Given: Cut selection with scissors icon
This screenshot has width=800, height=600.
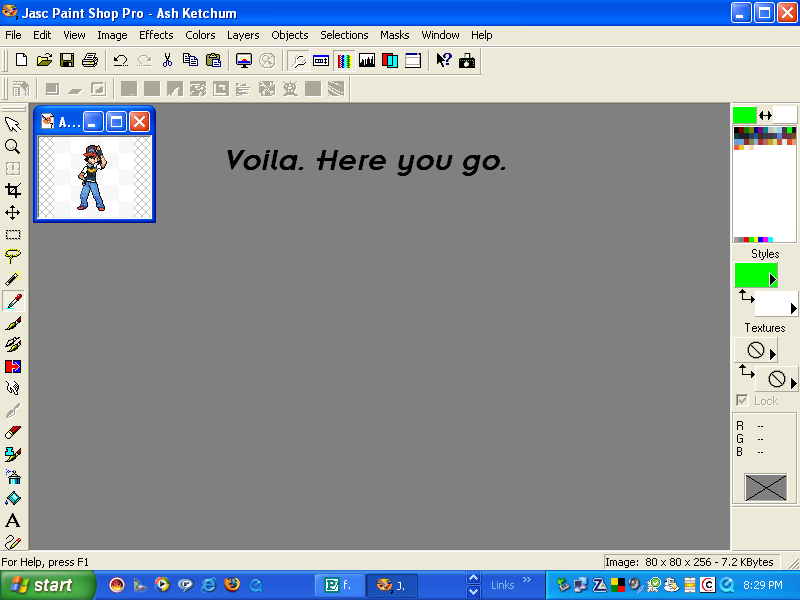Looking at the screenshot, I should pyautogui.click(x=167, y=60).
